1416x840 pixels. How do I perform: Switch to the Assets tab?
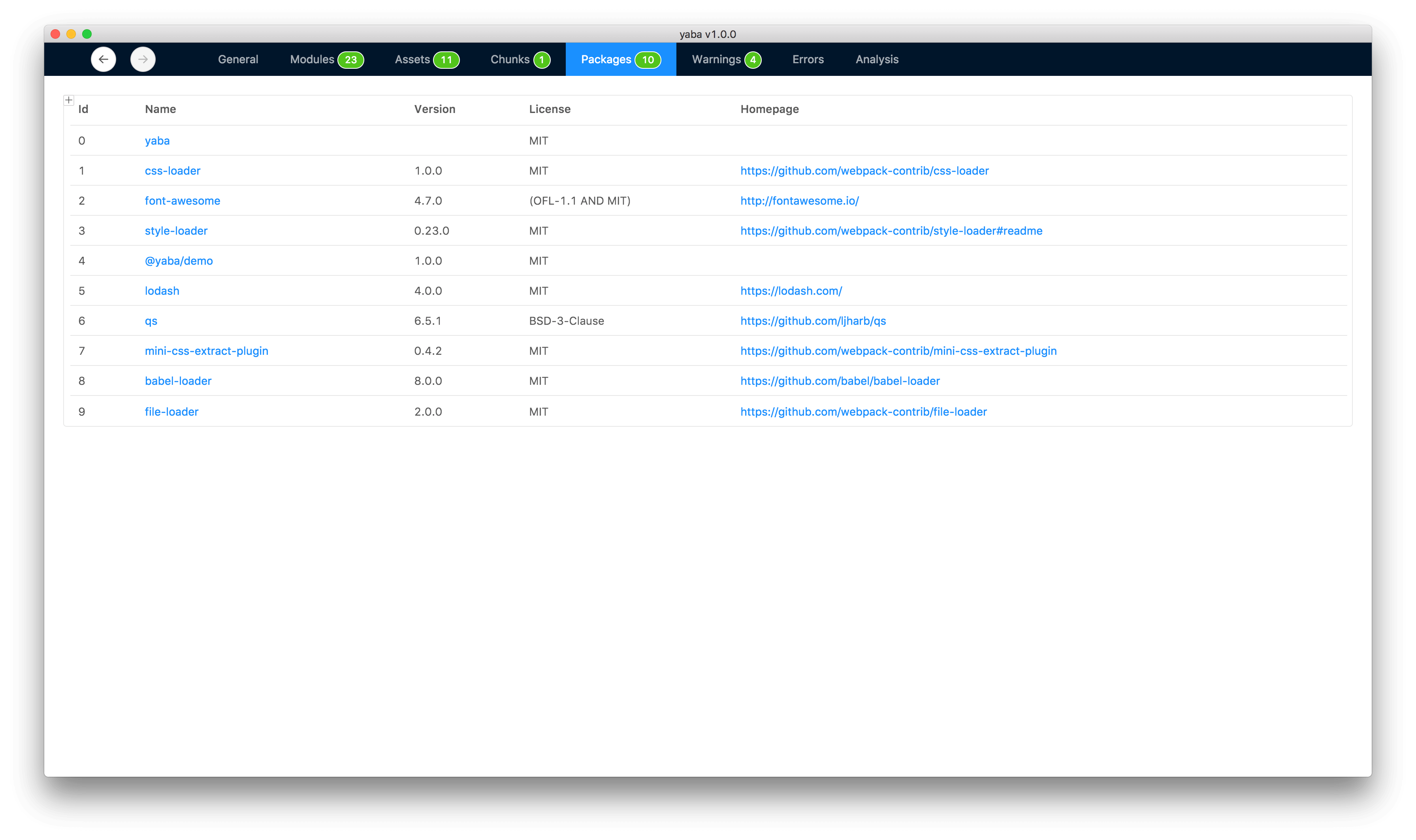tap(427, 59)
